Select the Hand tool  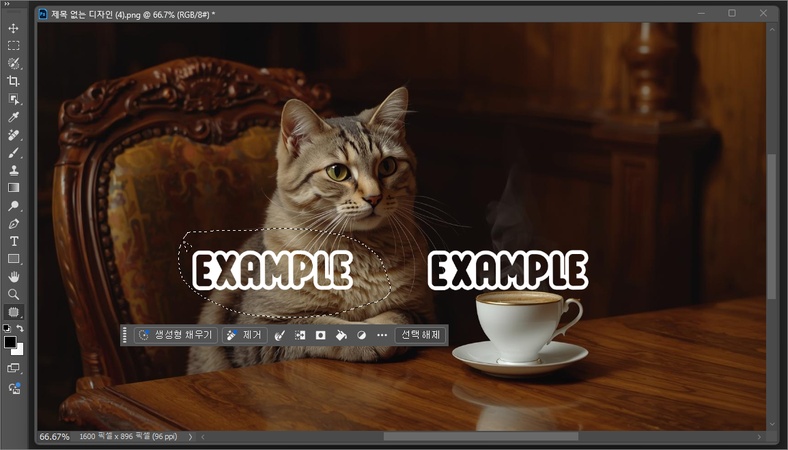tap(14, 276)
